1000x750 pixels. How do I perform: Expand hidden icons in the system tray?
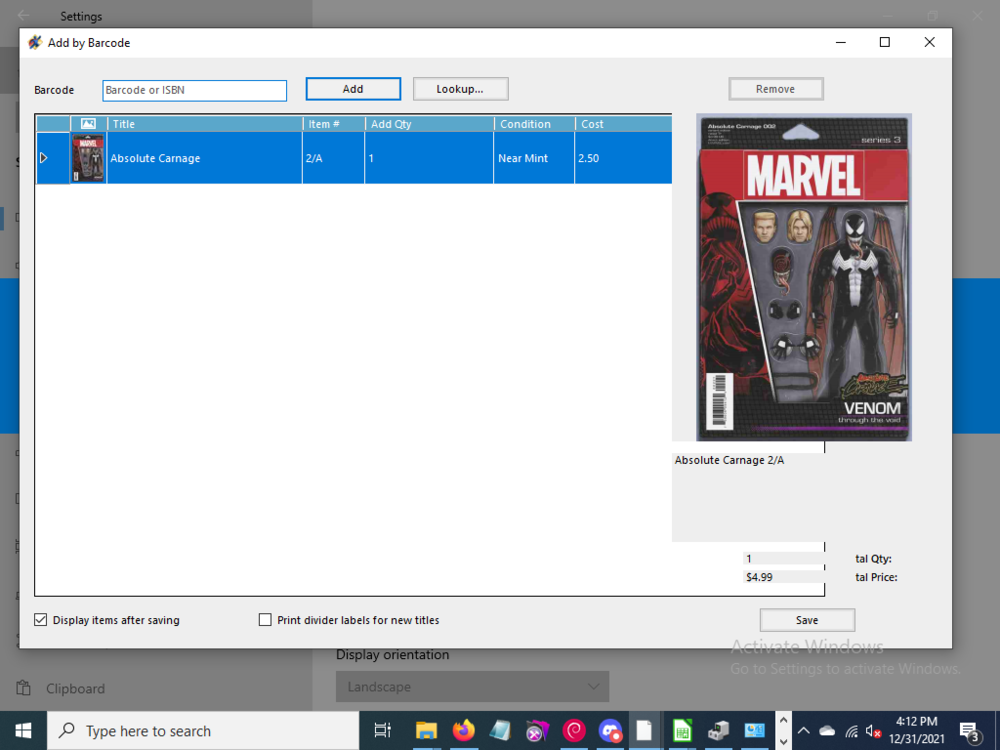click(x=803, y=731)
